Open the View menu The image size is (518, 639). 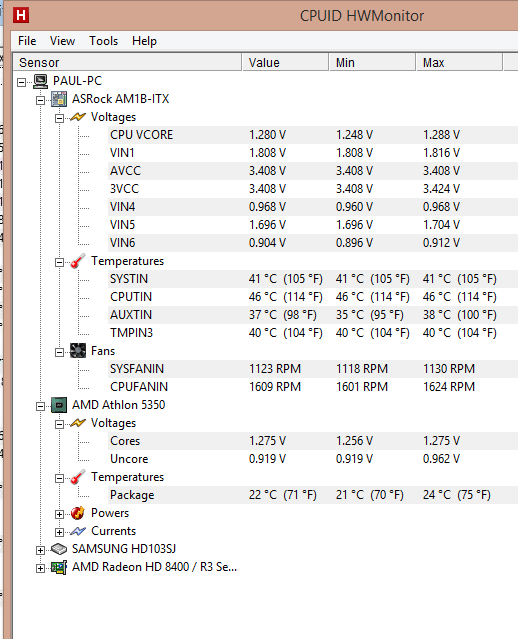[62, 41]
